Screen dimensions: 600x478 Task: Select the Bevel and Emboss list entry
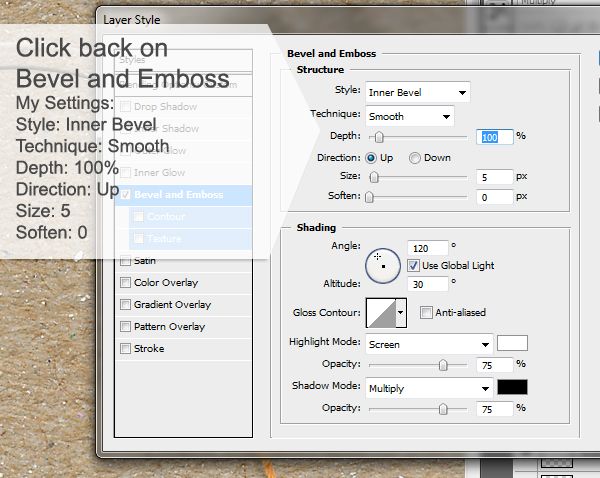point(183,195)
